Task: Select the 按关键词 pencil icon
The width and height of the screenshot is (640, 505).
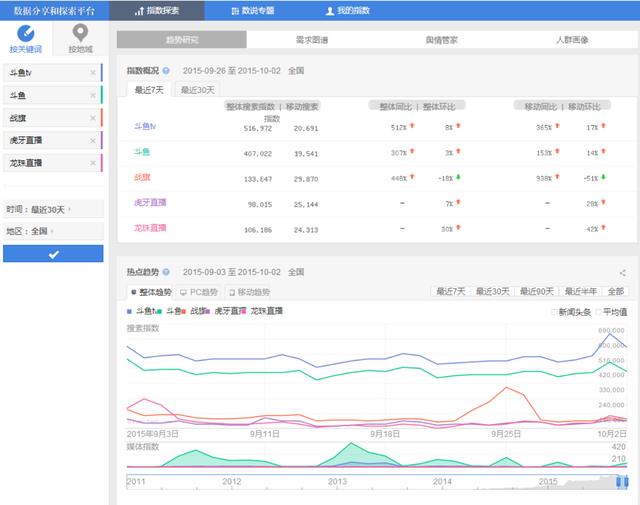Action: [25, 35]
